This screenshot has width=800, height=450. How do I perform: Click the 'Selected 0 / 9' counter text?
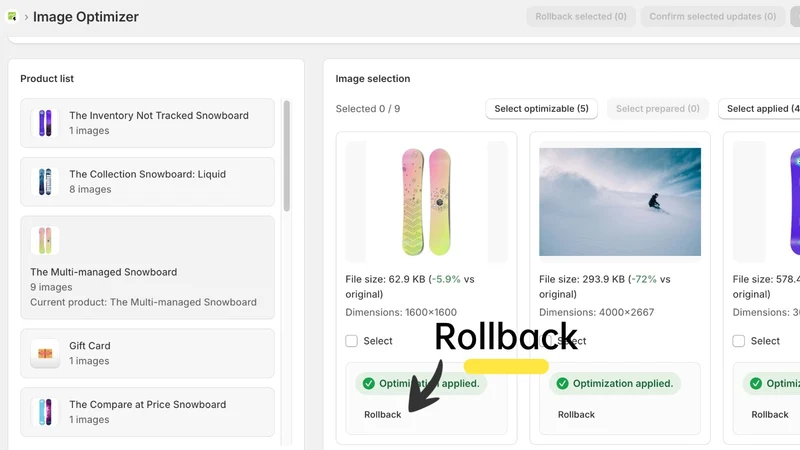point(368,109)
